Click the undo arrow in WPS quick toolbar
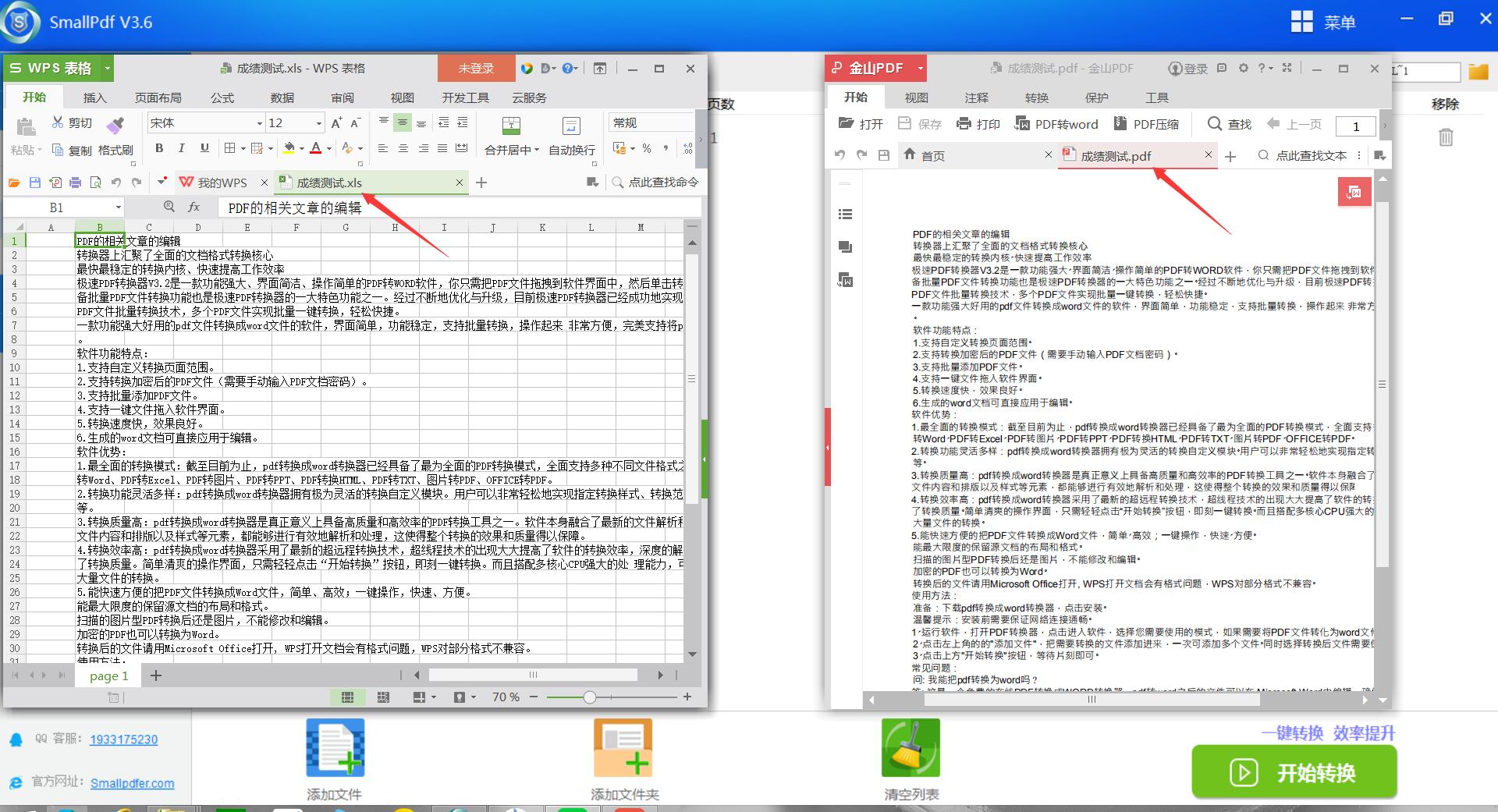The image size is (1498, 812). (x=115, y=183)
